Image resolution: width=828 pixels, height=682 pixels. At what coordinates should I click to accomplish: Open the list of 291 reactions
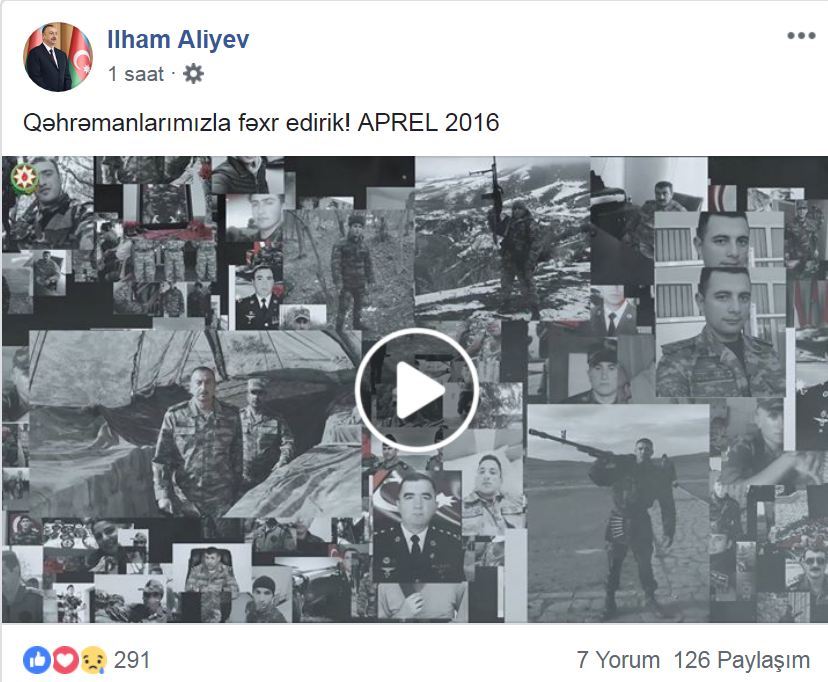(x=132, y=660)
